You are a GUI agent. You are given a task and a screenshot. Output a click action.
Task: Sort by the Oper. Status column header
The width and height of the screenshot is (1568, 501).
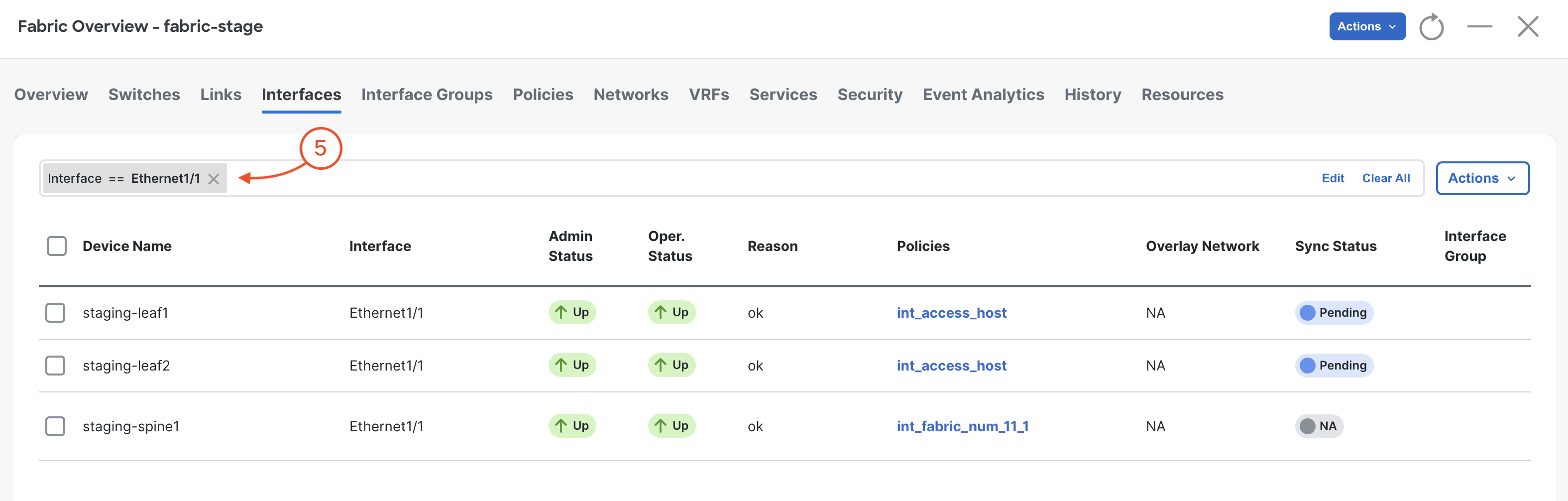coord(670,246)
